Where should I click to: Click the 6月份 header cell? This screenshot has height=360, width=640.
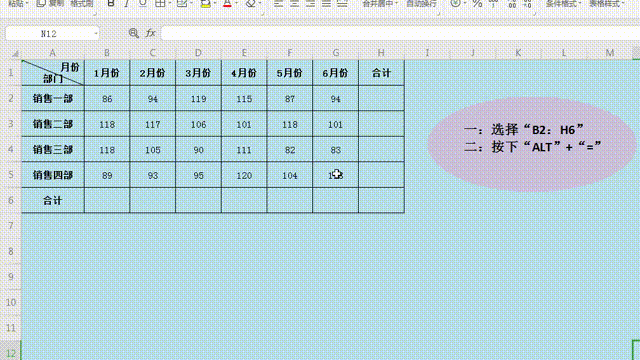tap(336, 73)
